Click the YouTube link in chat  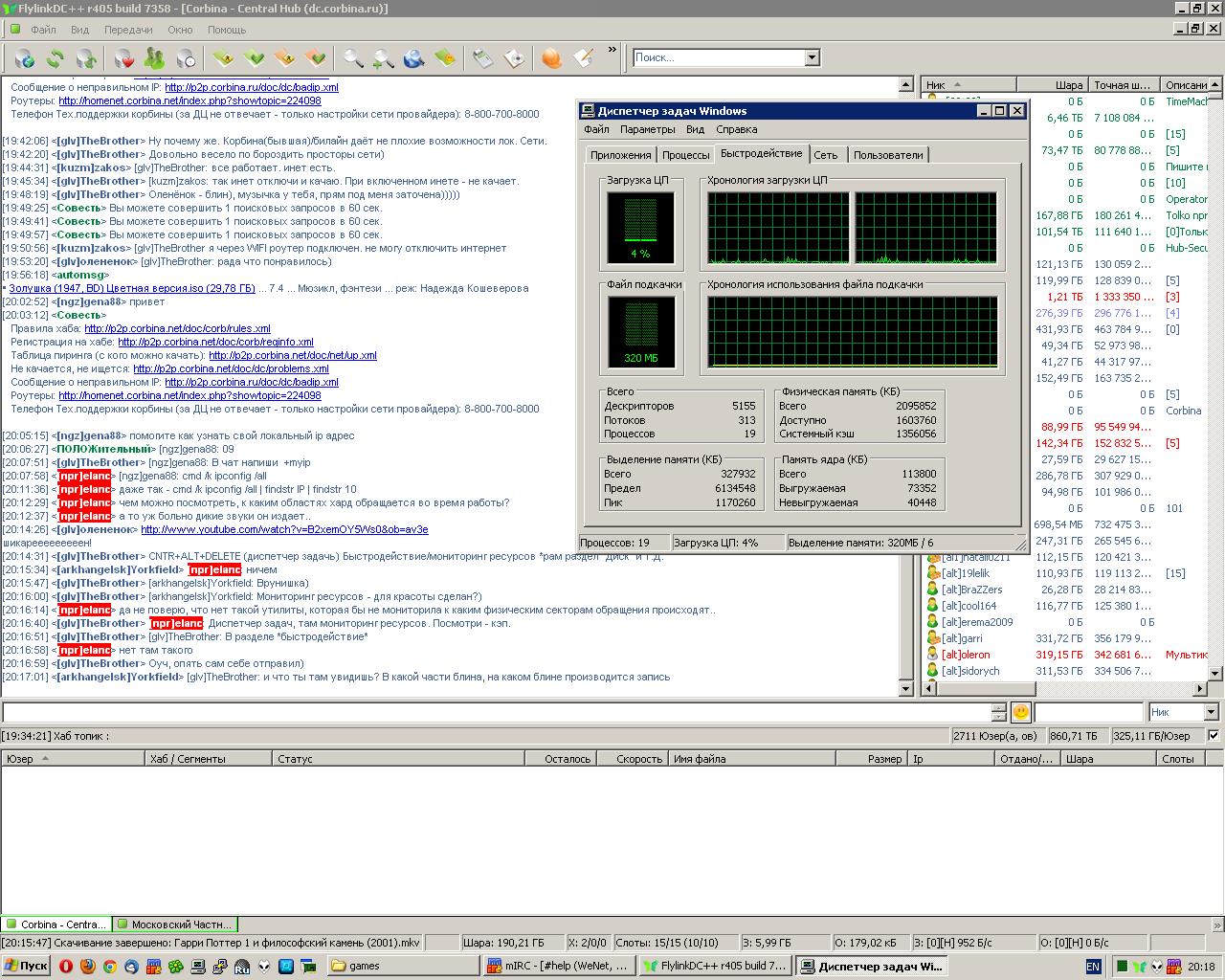tap(284, 529)
